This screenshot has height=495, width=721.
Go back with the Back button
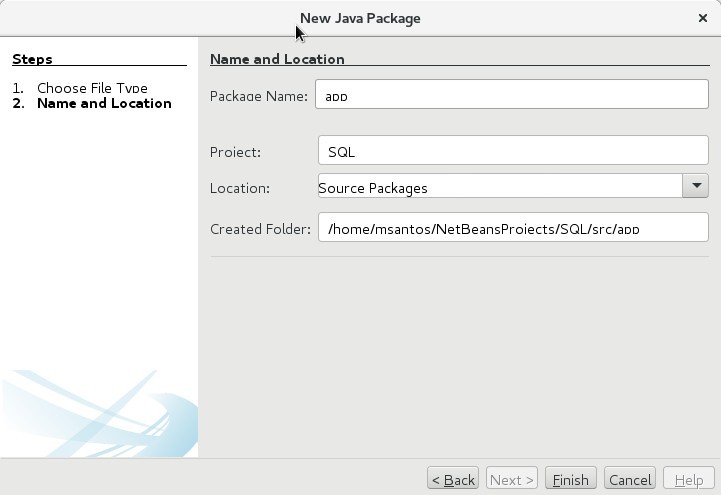point(452,479)
